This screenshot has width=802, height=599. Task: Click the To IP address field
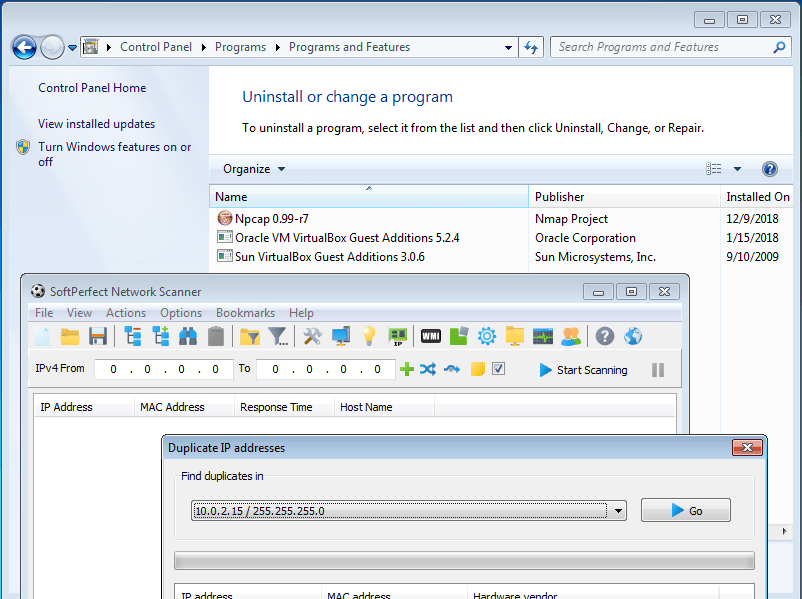click(x=325, y=369)
